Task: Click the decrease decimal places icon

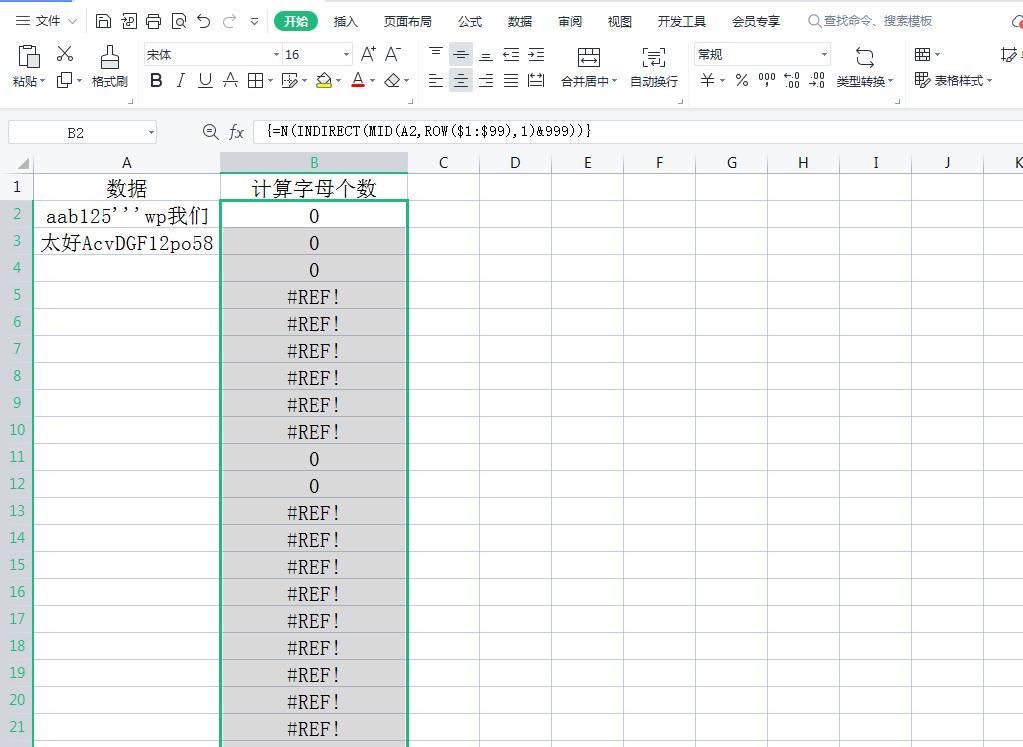Action: tap(817, 80)
